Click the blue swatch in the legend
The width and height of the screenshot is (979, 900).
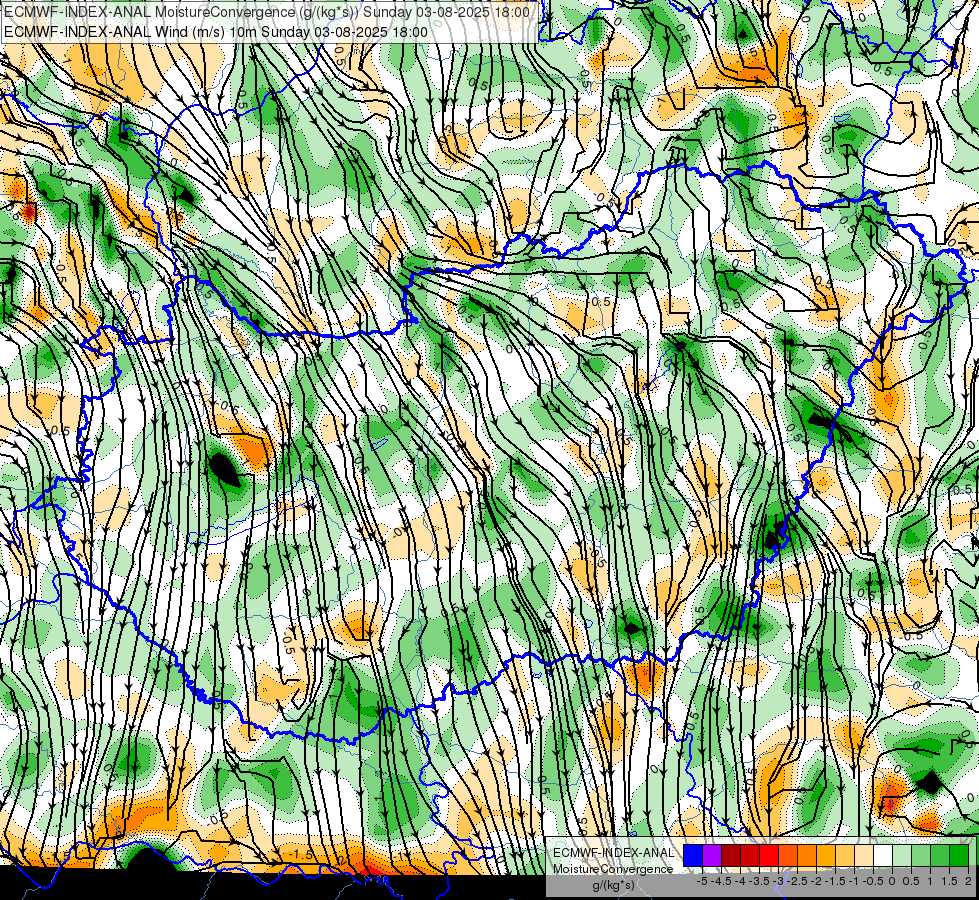(x=693, y=856)
